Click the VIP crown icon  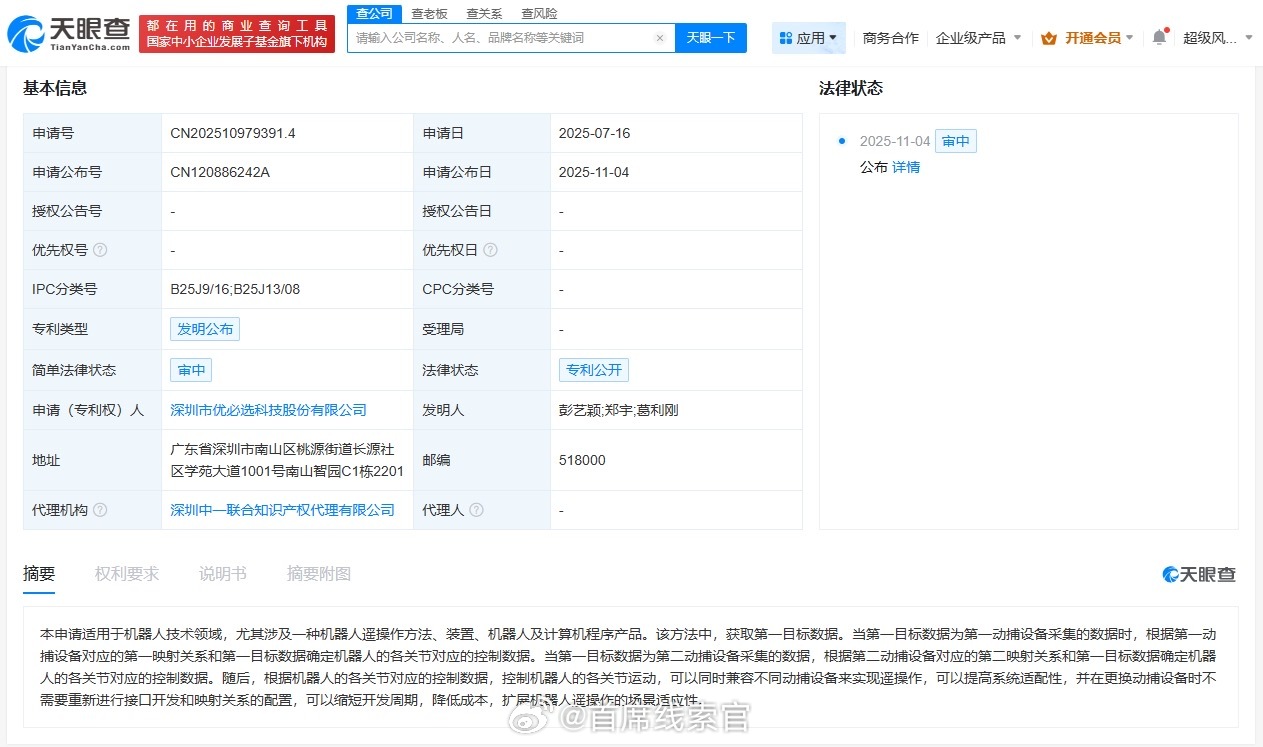(x=1049, y=38)
